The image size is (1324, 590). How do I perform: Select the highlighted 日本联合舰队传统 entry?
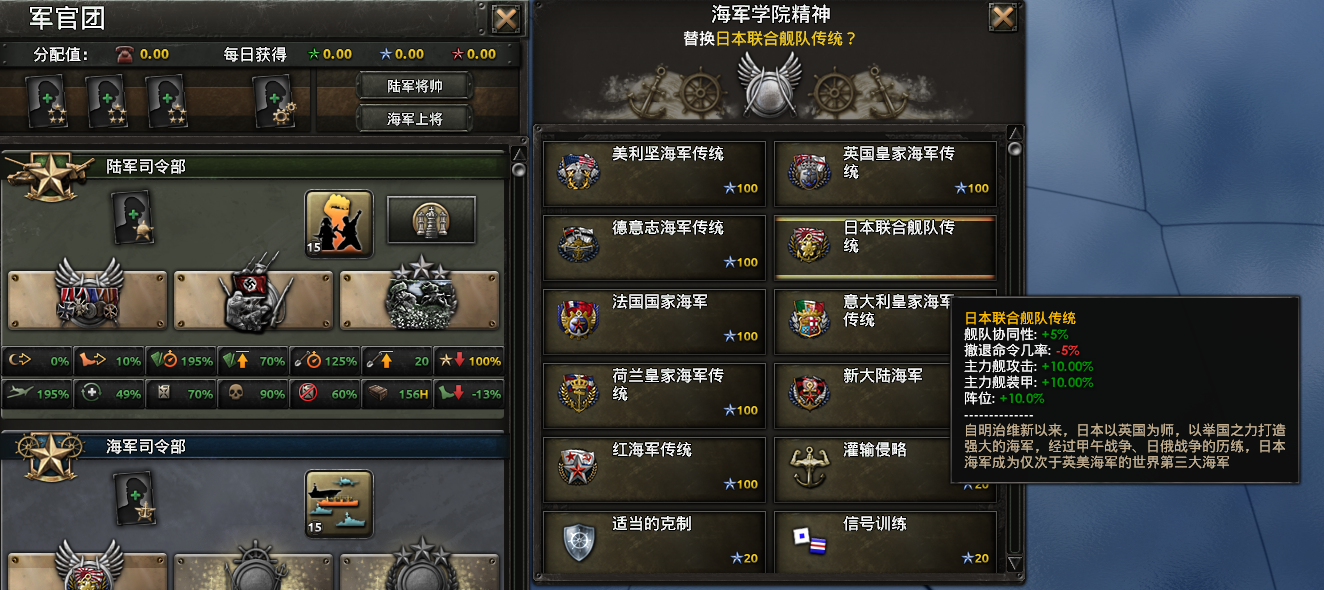pos(885,247)
